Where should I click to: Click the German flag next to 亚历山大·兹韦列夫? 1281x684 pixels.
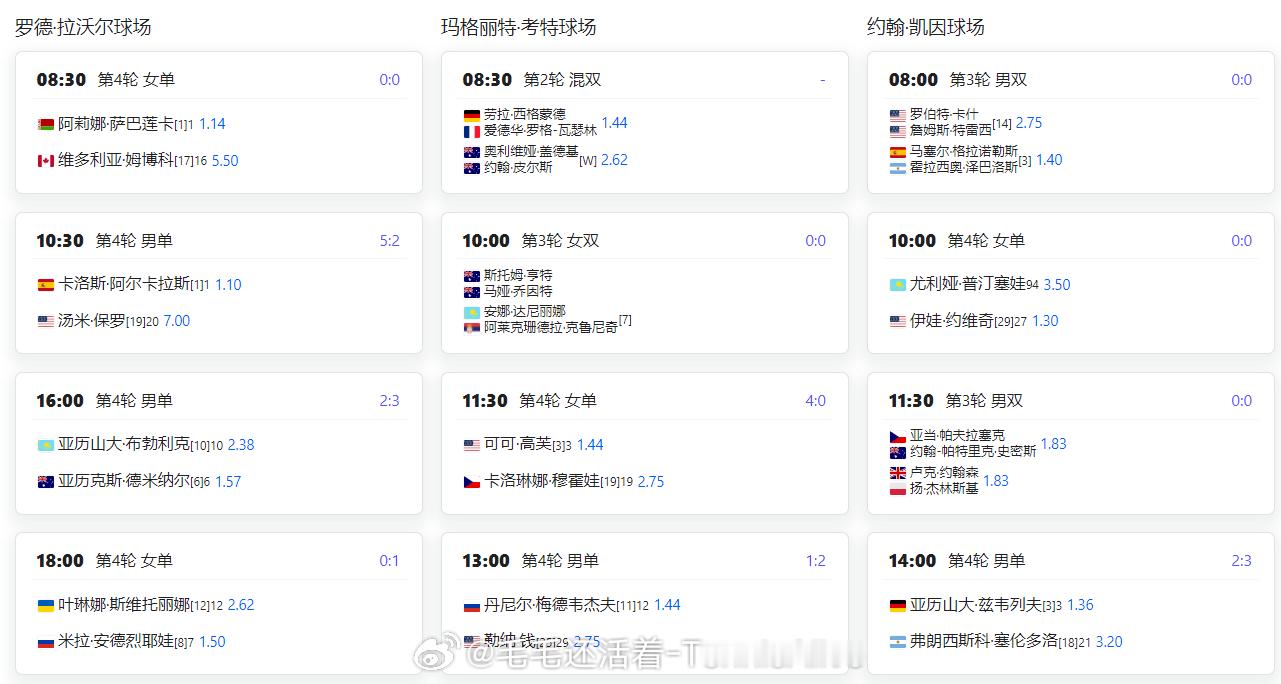tap(897, 605)
